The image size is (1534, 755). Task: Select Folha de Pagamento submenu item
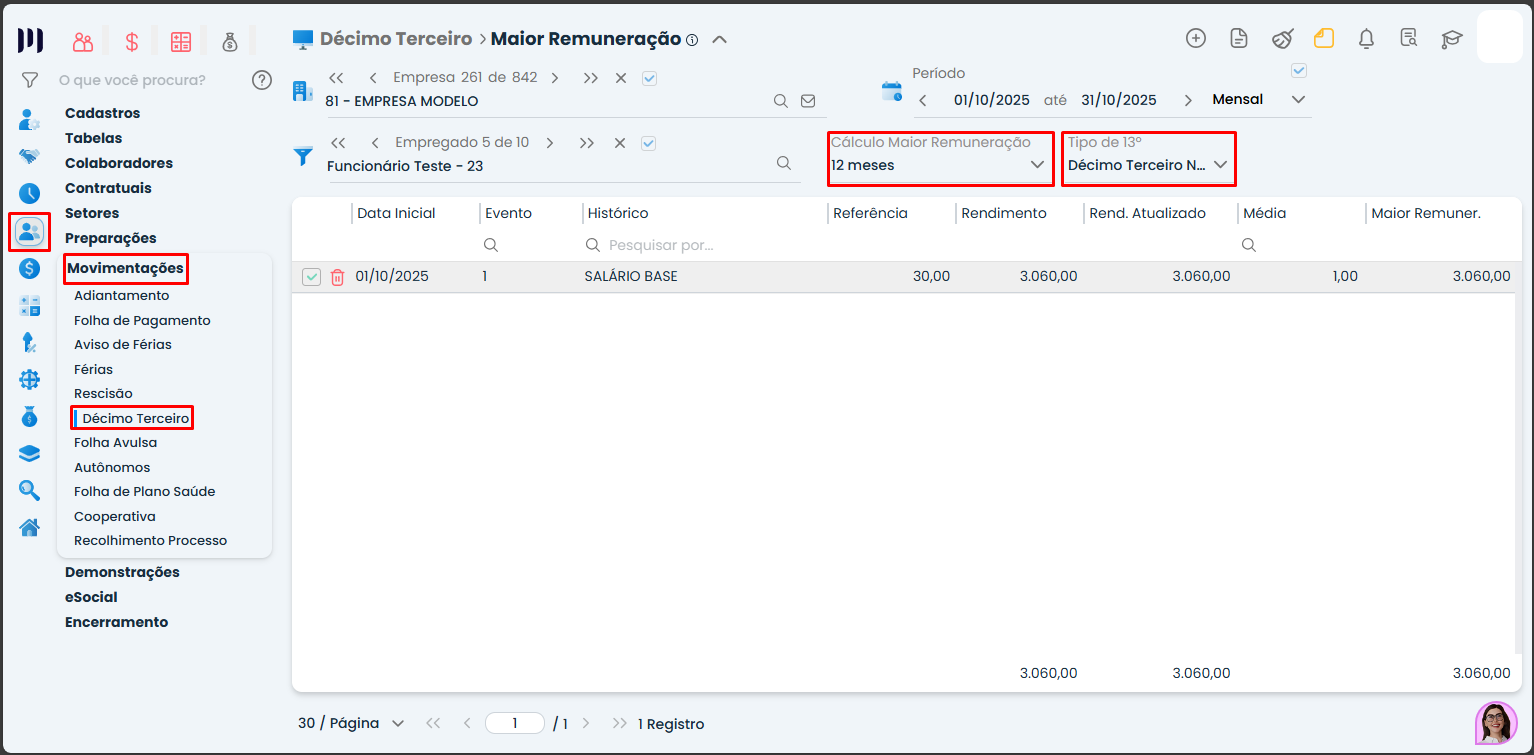(142, 320)
